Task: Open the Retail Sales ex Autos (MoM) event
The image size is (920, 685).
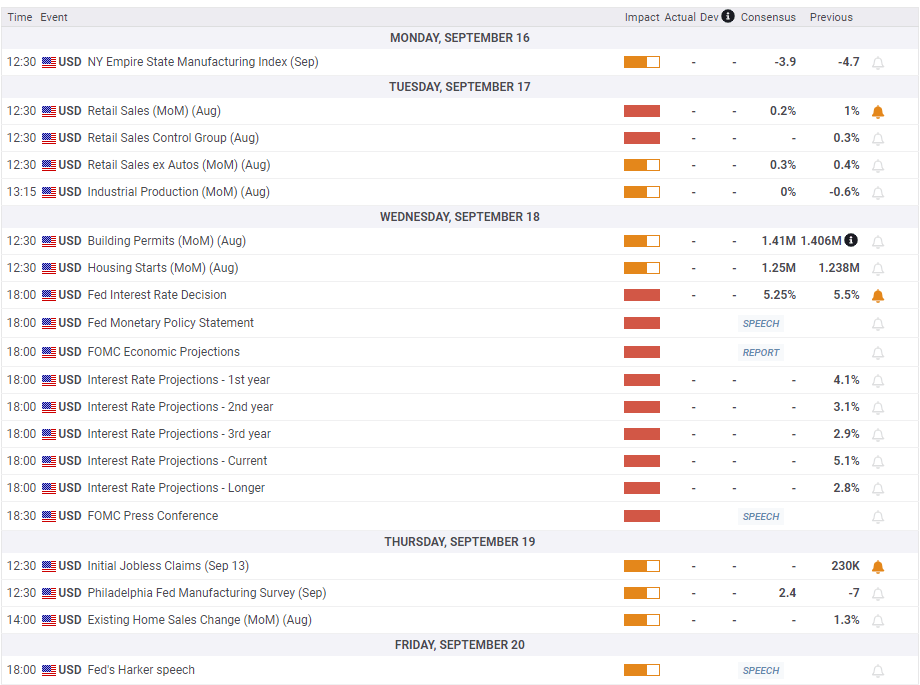Action: point(179,165)
